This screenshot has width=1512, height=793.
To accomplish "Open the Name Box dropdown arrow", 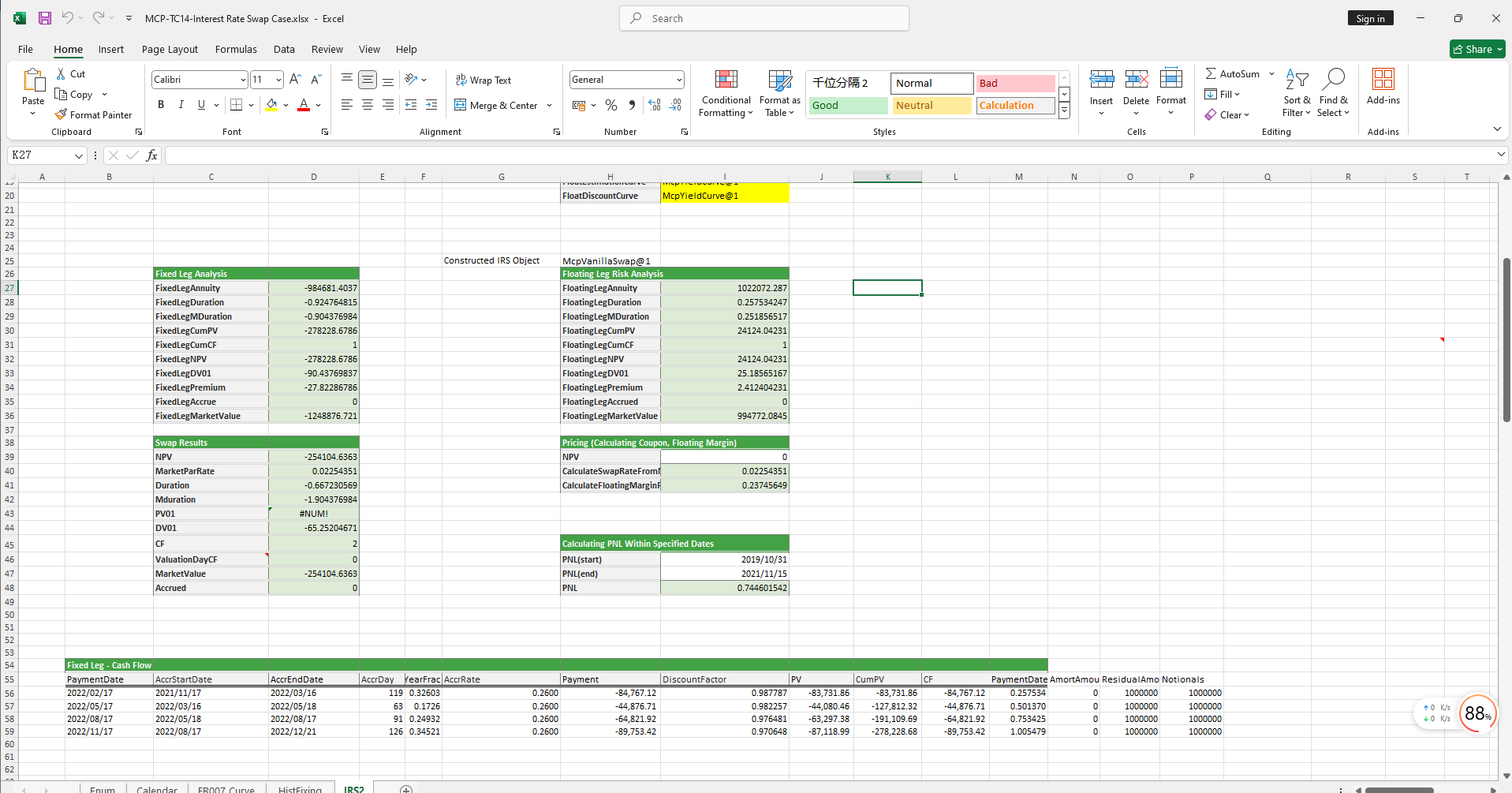I will pyautogui.click(x=78, y=155).
